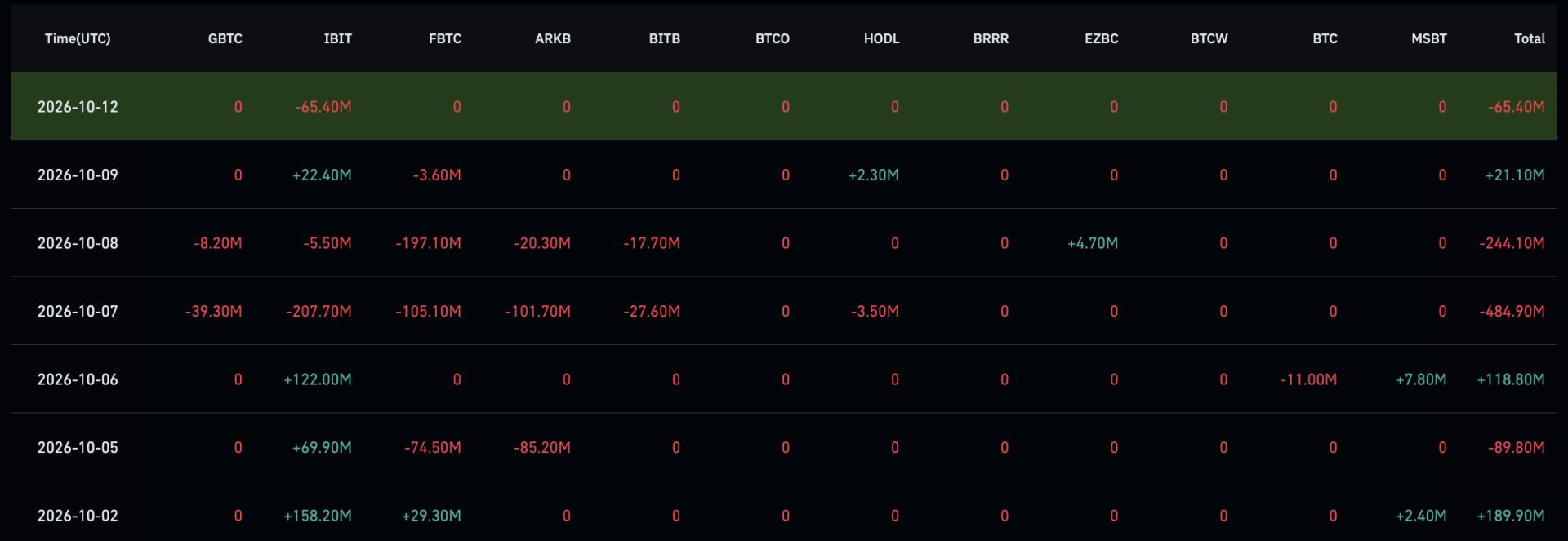Click the +4.70M EZBC value
The image size is (1568, 541).
point(1093,243)
